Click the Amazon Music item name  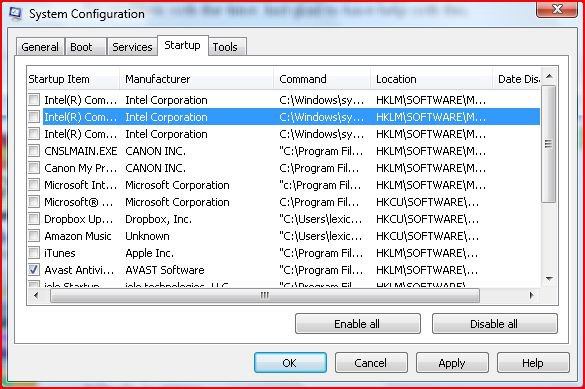pyautogui.click(x=78, y=236)
